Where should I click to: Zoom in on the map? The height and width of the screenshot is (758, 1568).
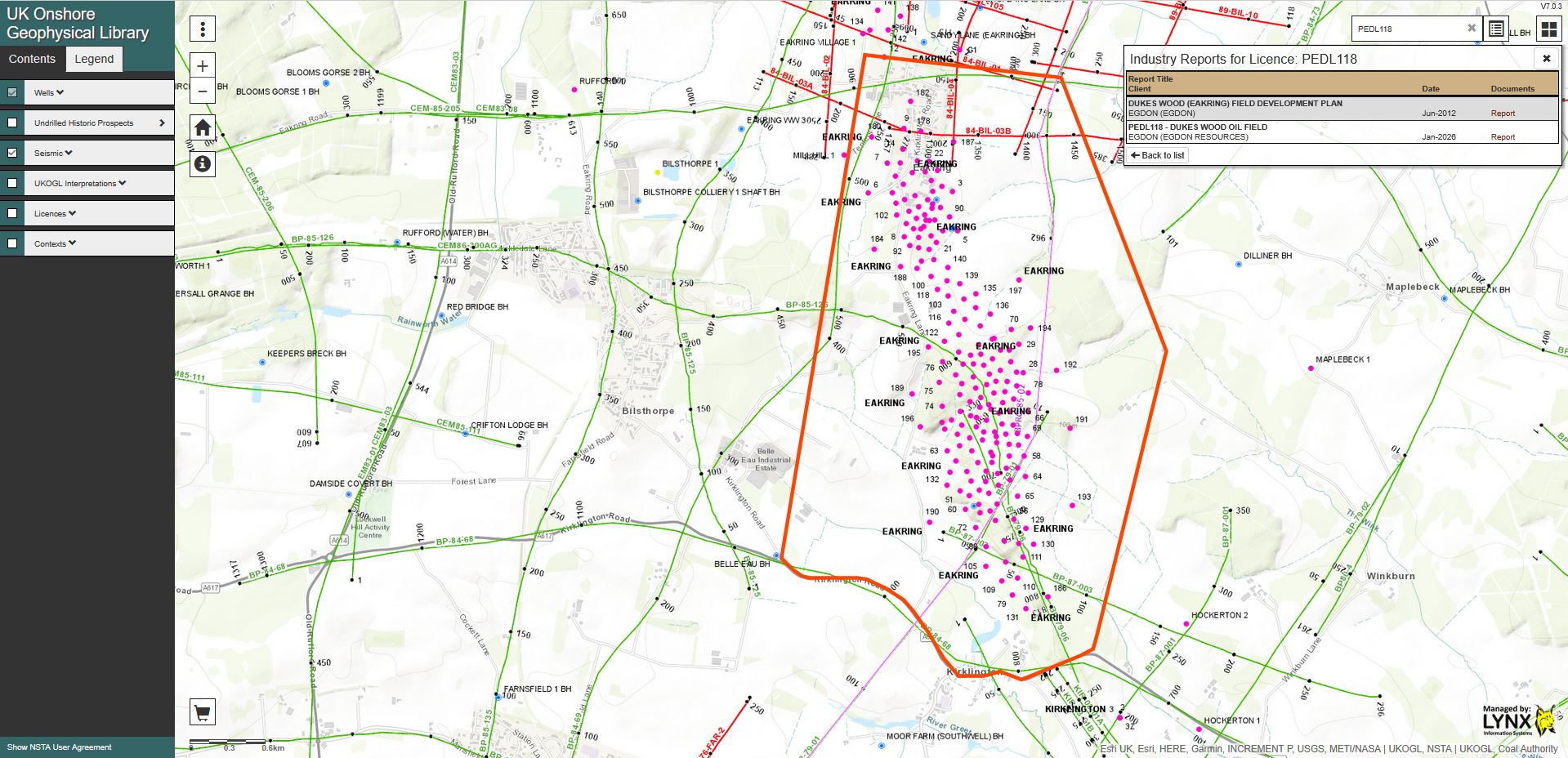(203, 66)
